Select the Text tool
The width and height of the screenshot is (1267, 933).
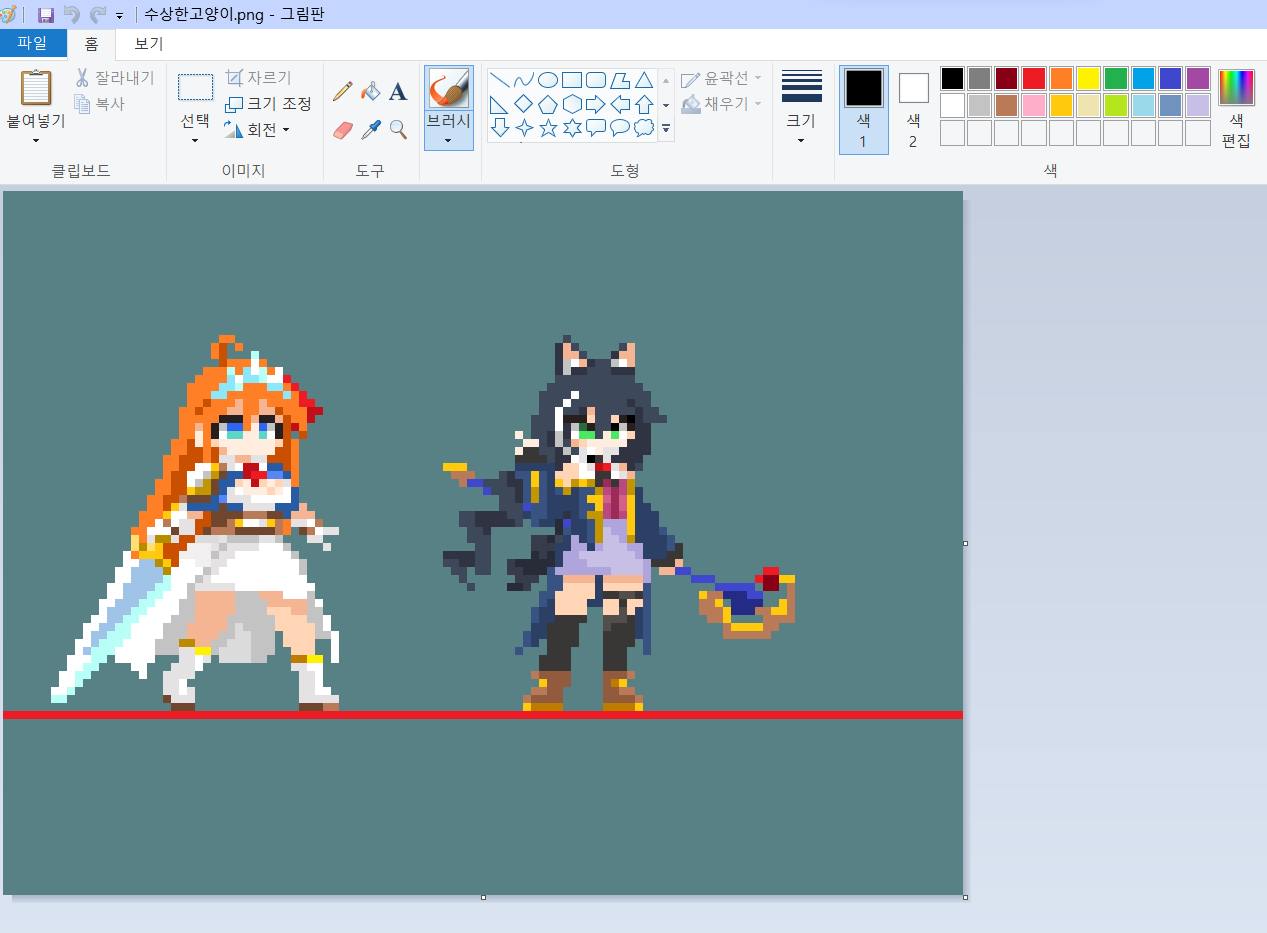[x=398, y=92]
